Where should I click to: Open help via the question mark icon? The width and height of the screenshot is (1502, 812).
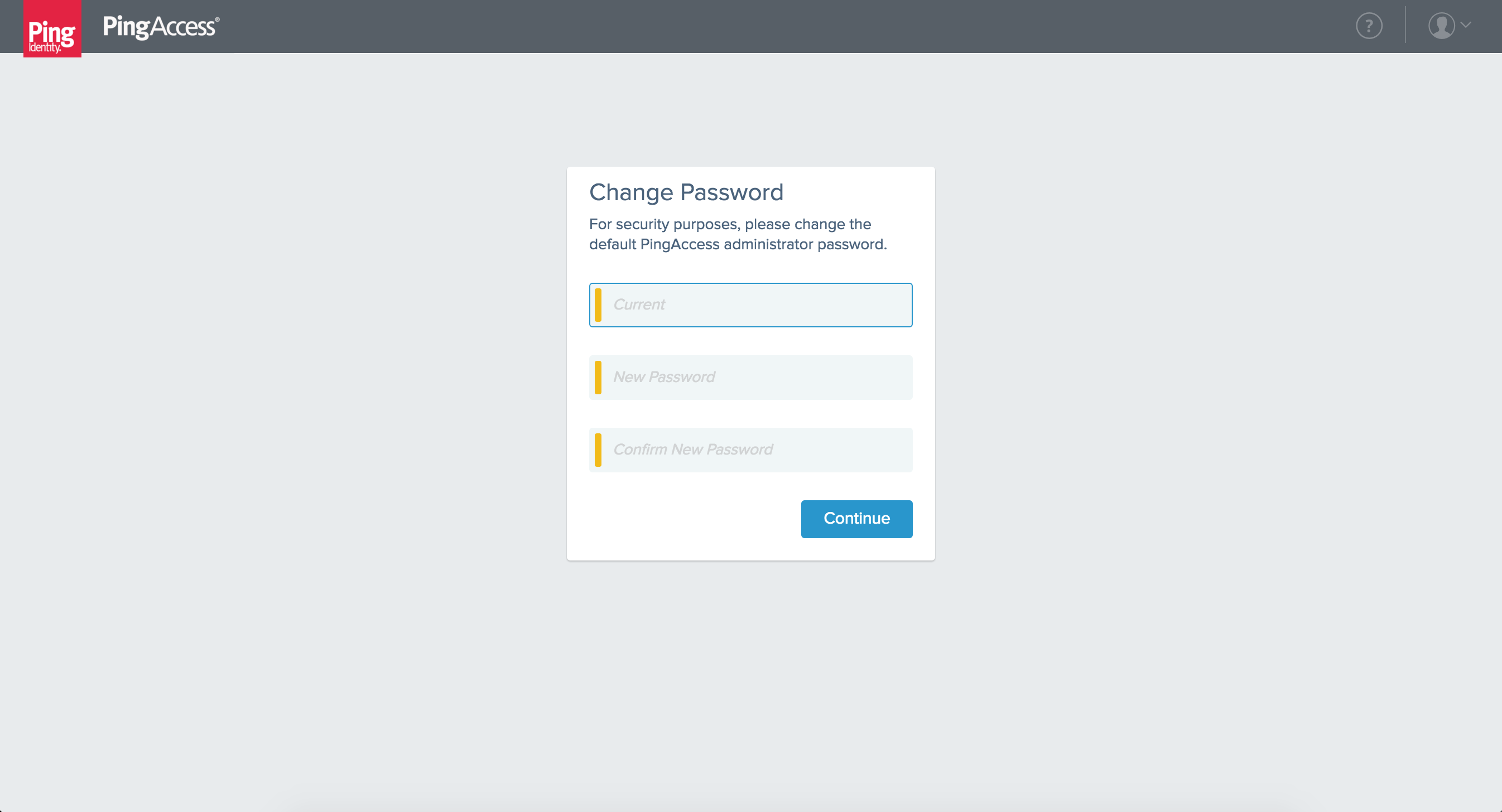[x=1369, y=26]
